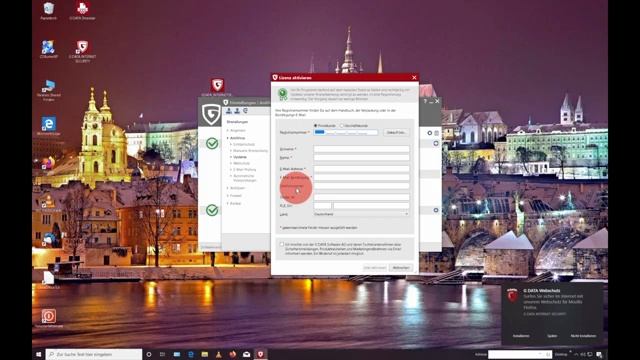Expand the Firewall tree node

[228, 196]
